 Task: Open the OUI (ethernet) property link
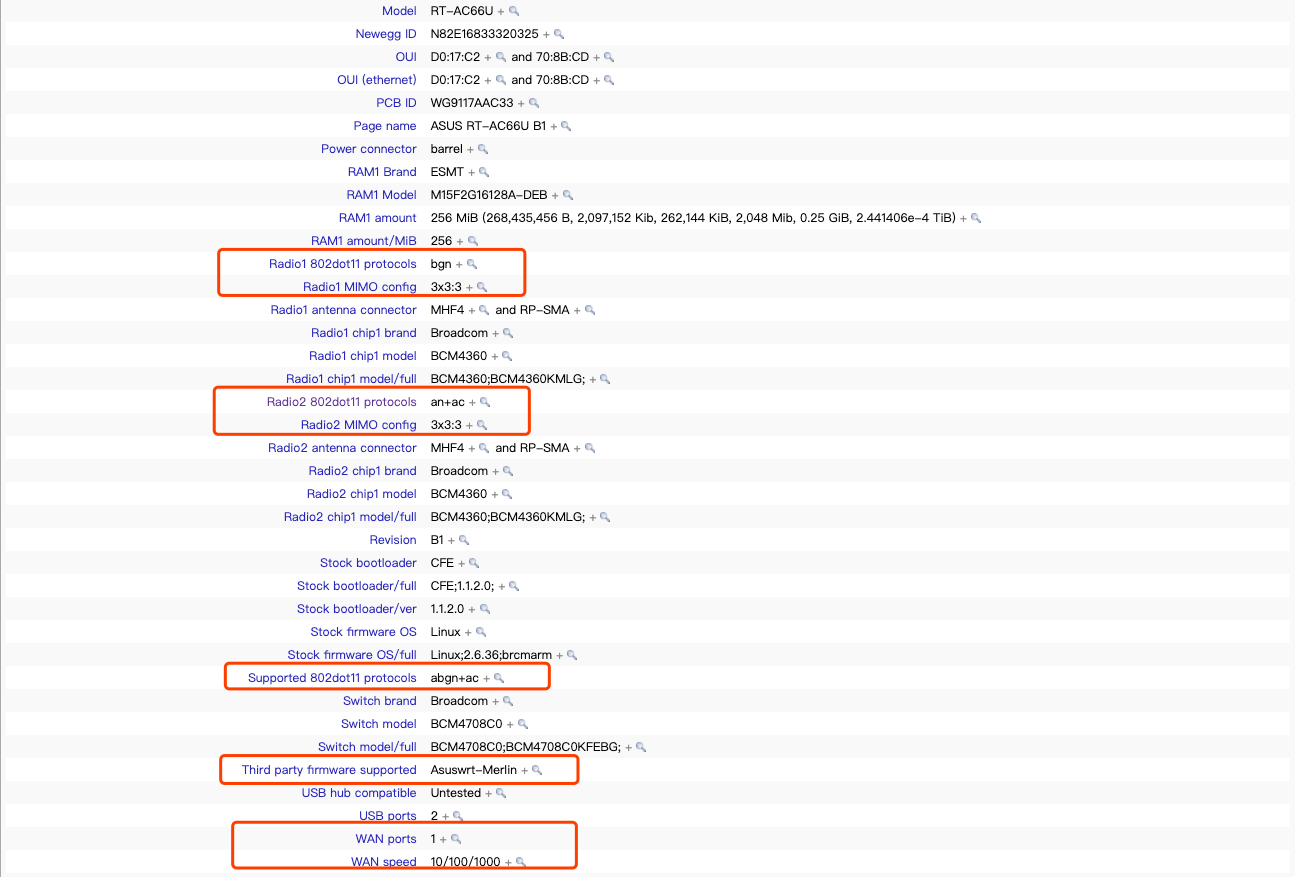click(x=377, y=80)
